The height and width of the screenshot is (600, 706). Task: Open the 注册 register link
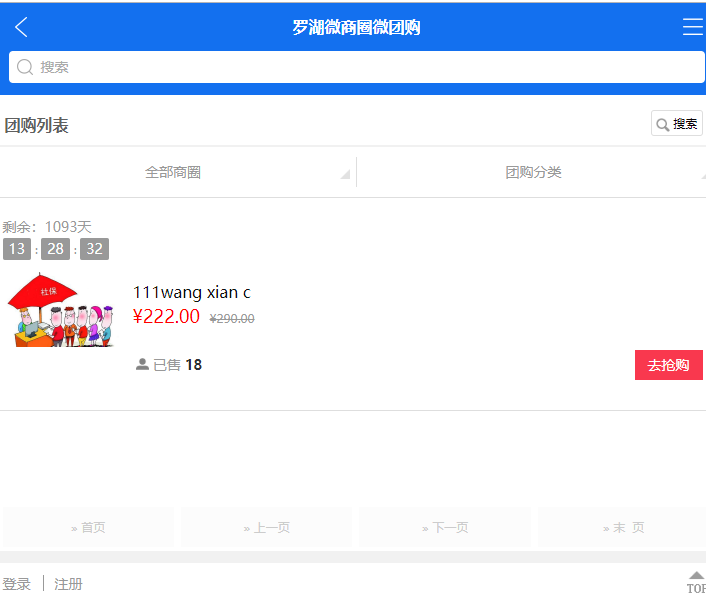click(x=68, y=584)
